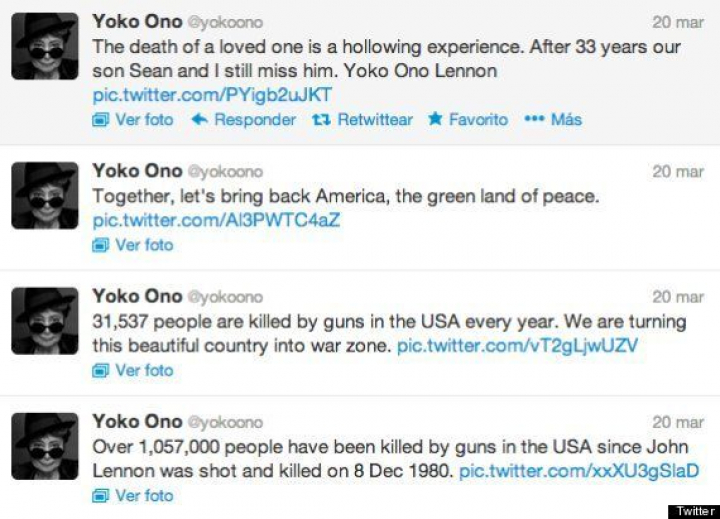Click the reply arrow icon in first tweet
The image size is (720, 519).
tap(198, 120)
